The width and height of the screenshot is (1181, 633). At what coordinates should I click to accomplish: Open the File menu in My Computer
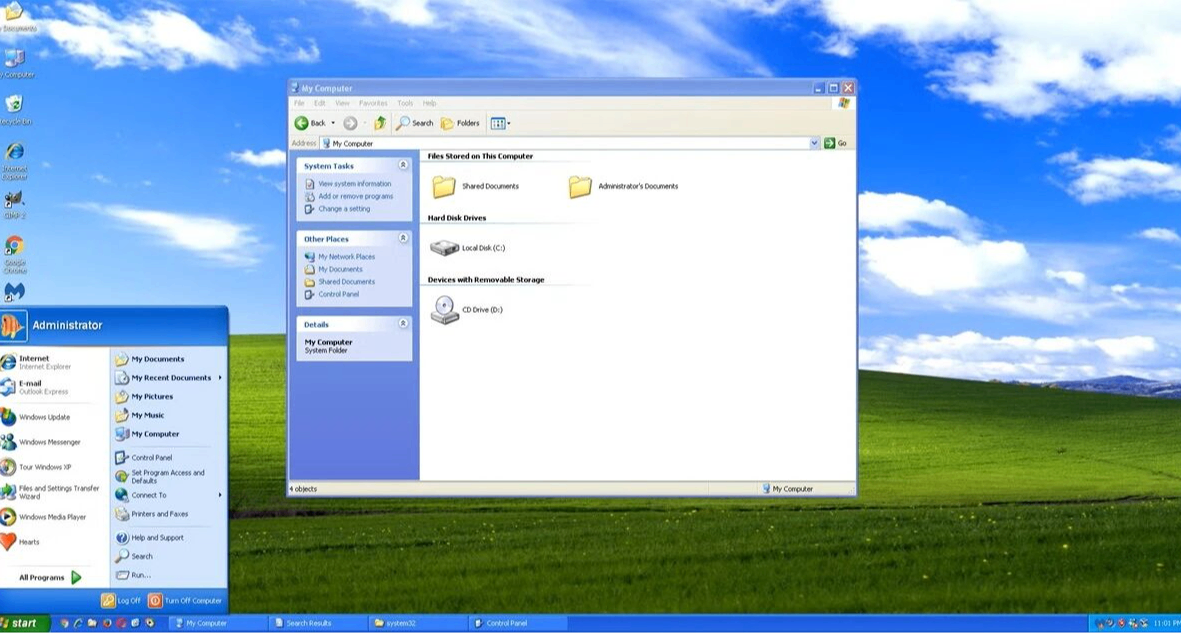click(299, 103)
